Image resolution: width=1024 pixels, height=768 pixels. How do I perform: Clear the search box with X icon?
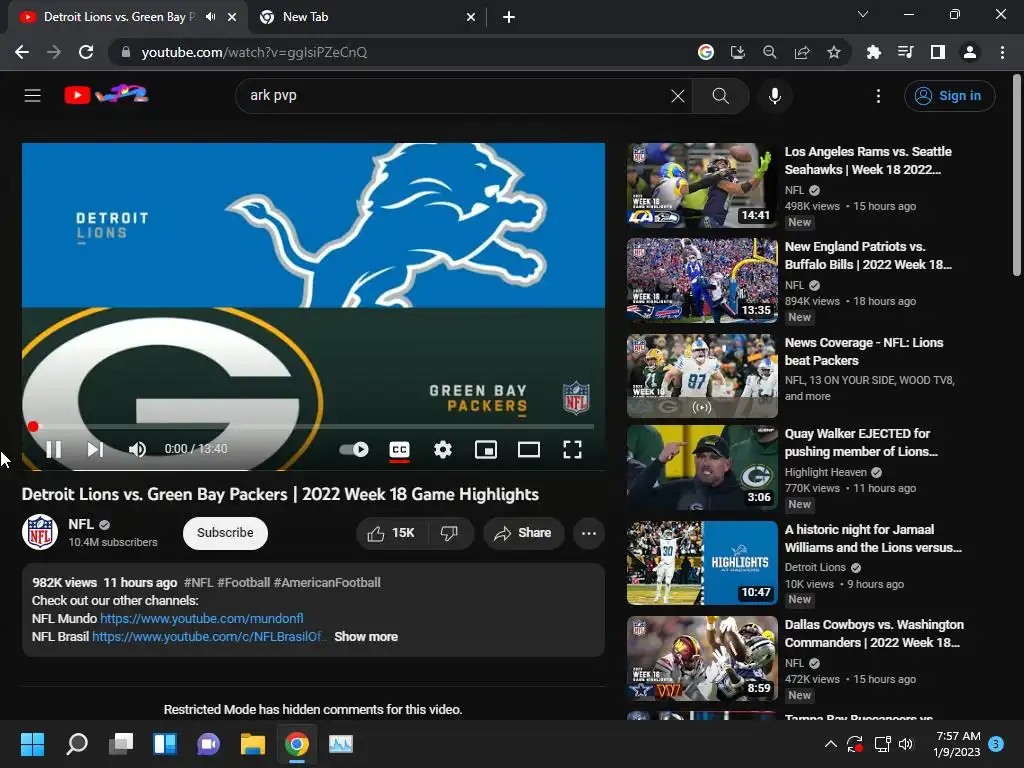pyautogui.click(x=678, y=96)
